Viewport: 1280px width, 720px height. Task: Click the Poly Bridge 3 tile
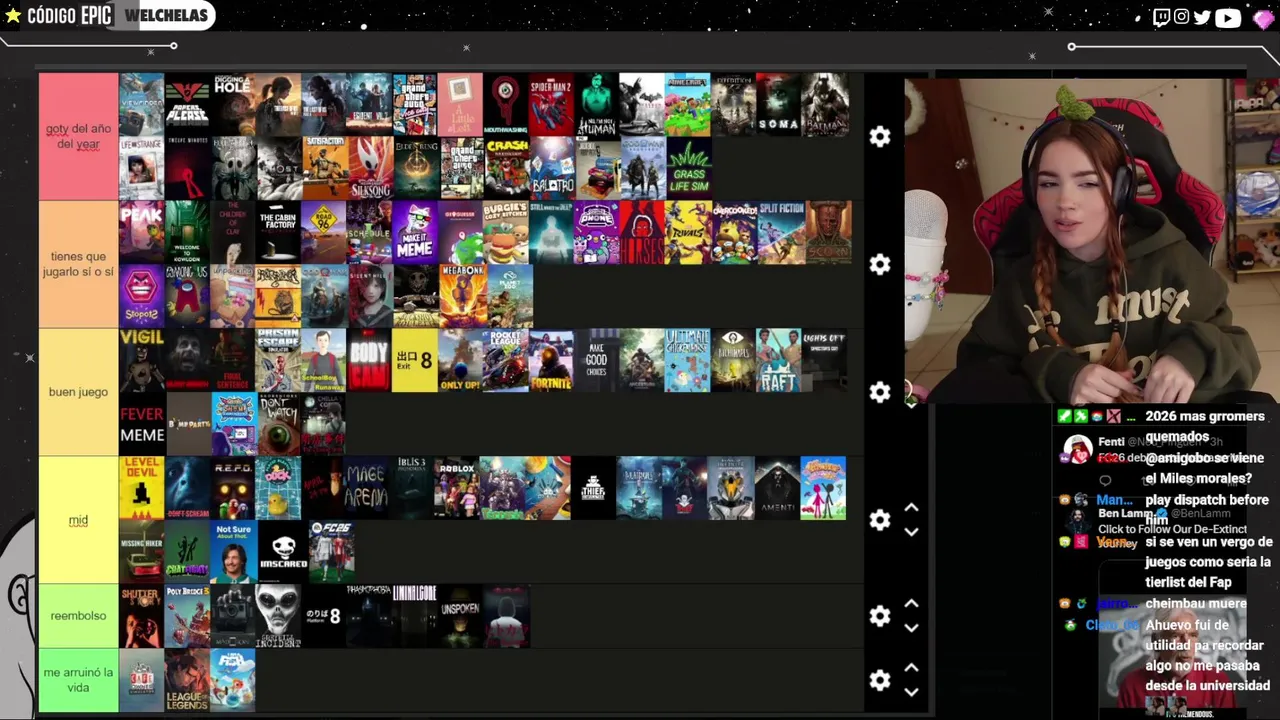pyautogui.click(x=187, y=616)
